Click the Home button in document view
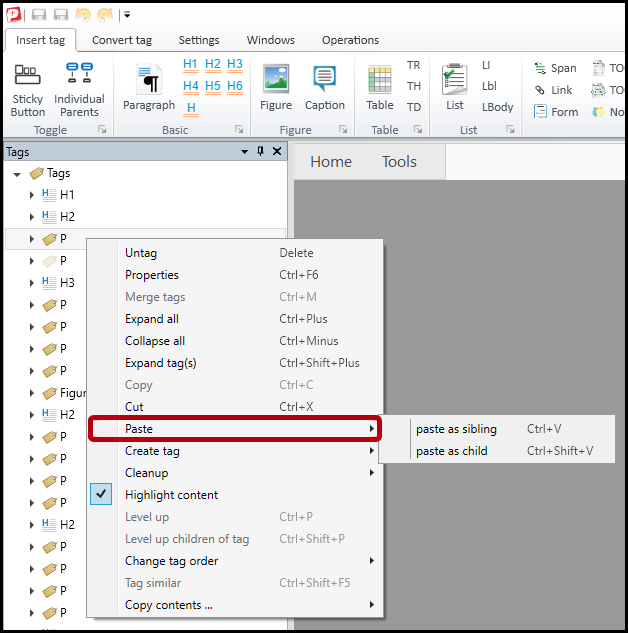 pos(331,162)
